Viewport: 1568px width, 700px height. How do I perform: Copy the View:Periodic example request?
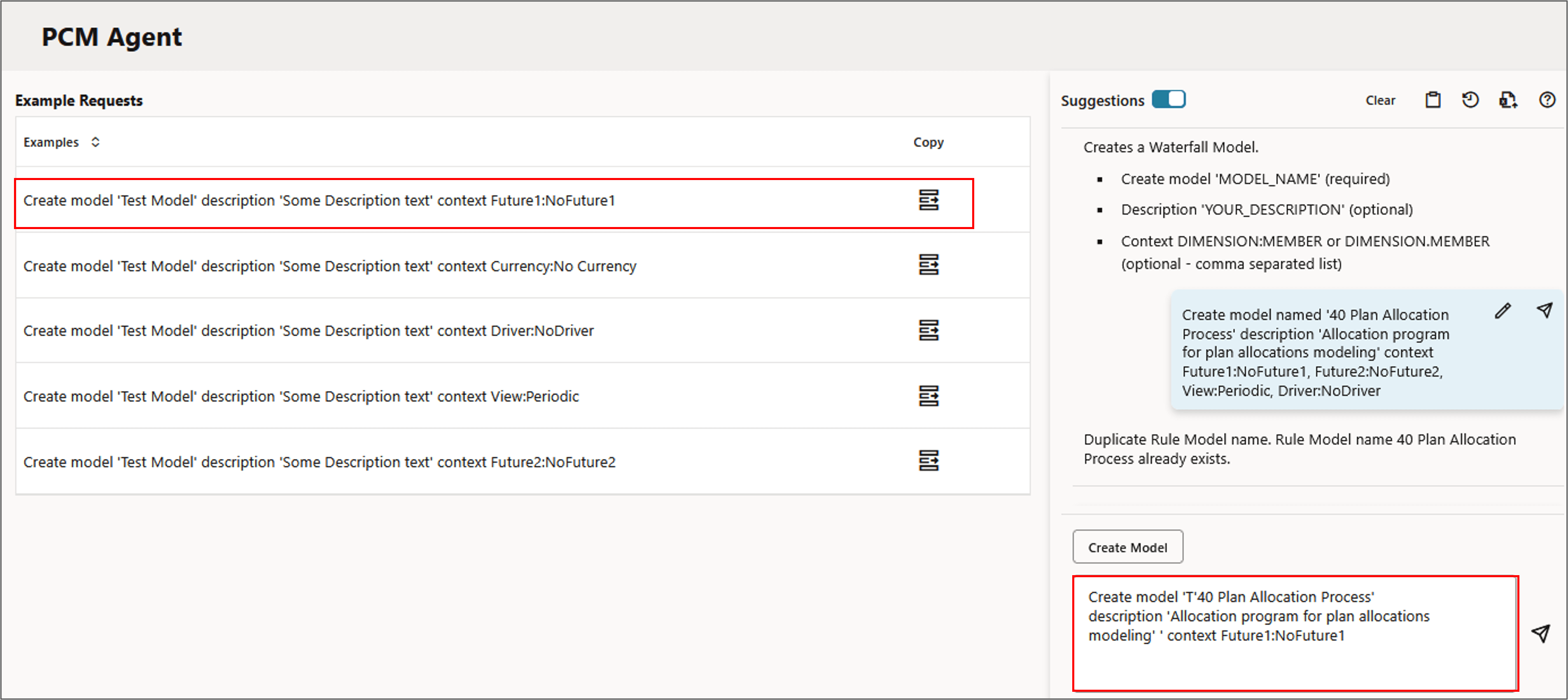tap(928, 396)
